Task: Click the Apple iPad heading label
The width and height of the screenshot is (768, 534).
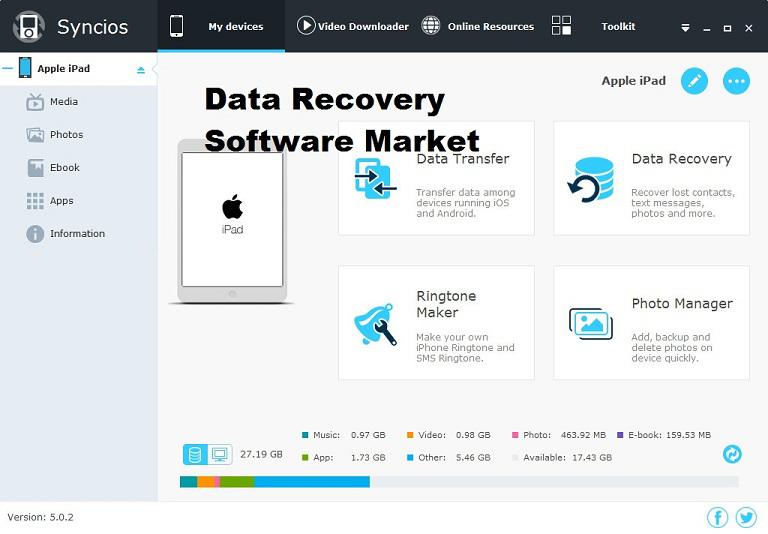Action: point(633,81)
